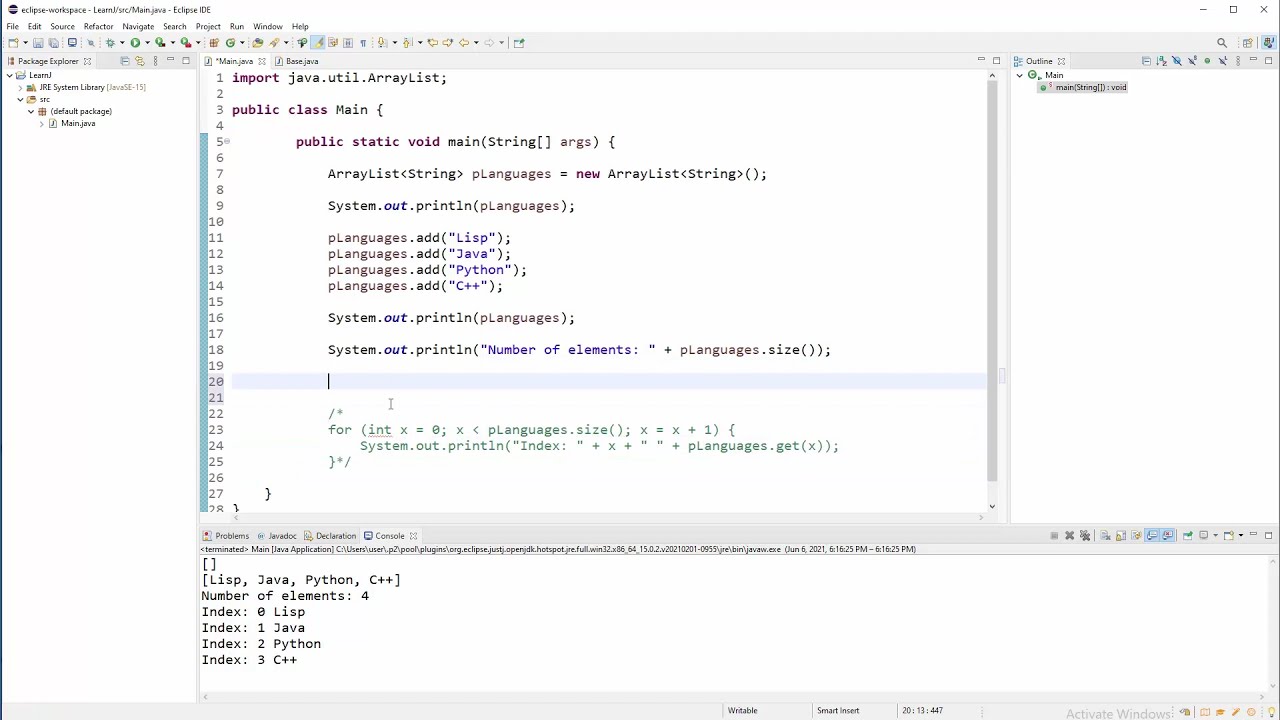Maximize the Console view
The image size is (1280, 720).
click(1268, 536)
